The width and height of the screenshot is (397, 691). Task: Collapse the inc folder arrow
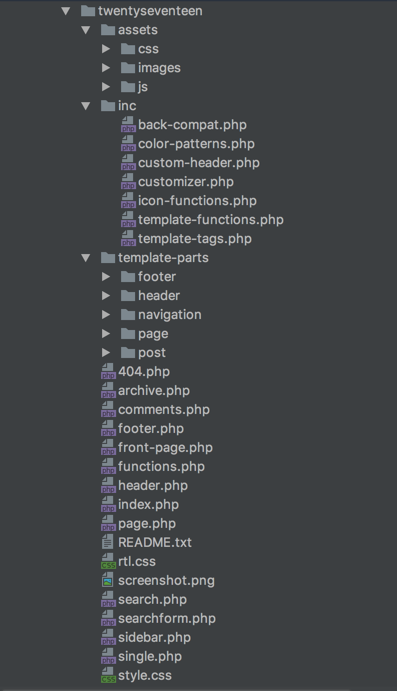tap(86, 106)
